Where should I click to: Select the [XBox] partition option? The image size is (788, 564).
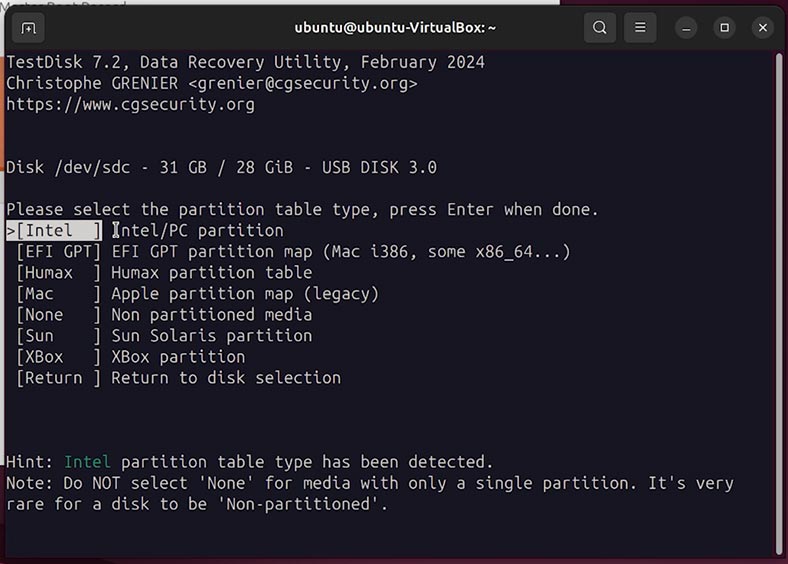point(58,357)
